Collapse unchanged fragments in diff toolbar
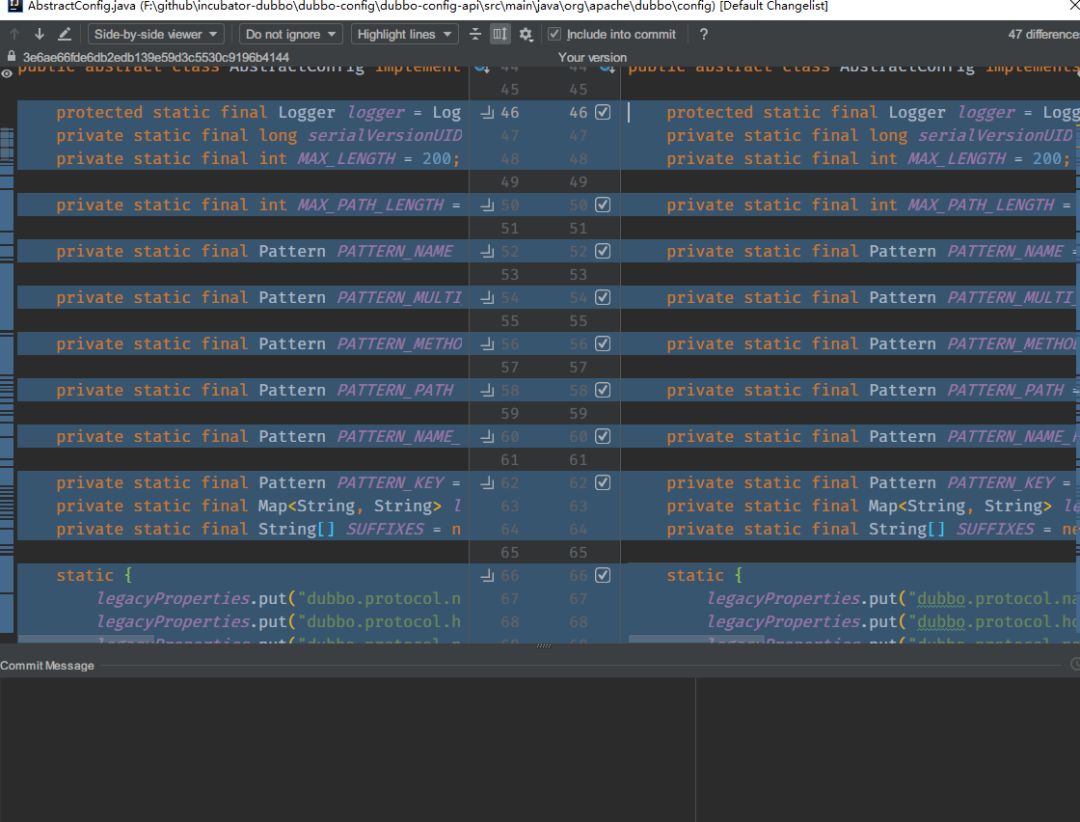This screenshot has width=1080, height=822. point(475,34)
